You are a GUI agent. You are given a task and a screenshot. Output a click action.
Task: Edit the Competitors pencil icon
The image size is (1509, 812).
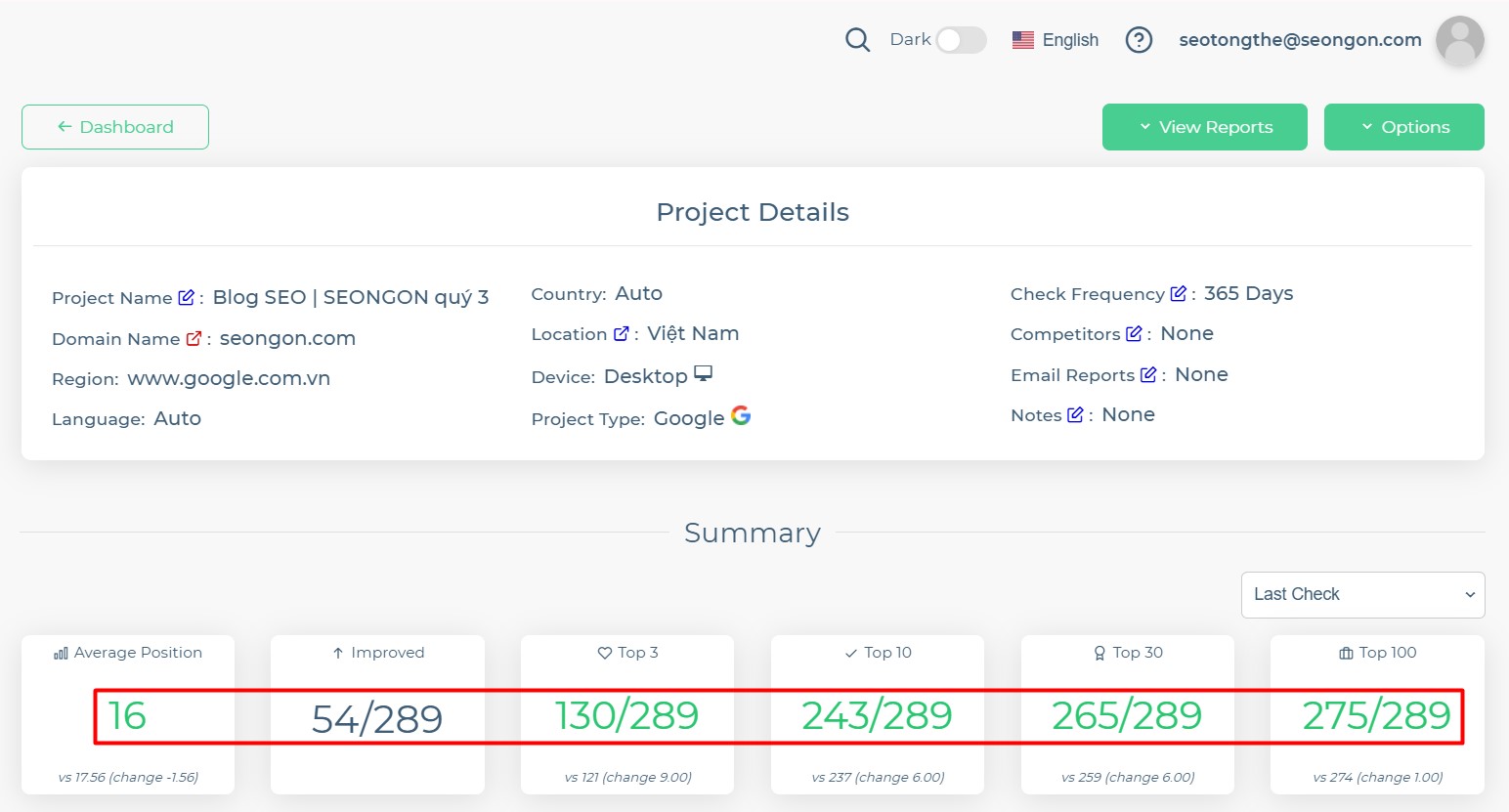(1134, 333)
